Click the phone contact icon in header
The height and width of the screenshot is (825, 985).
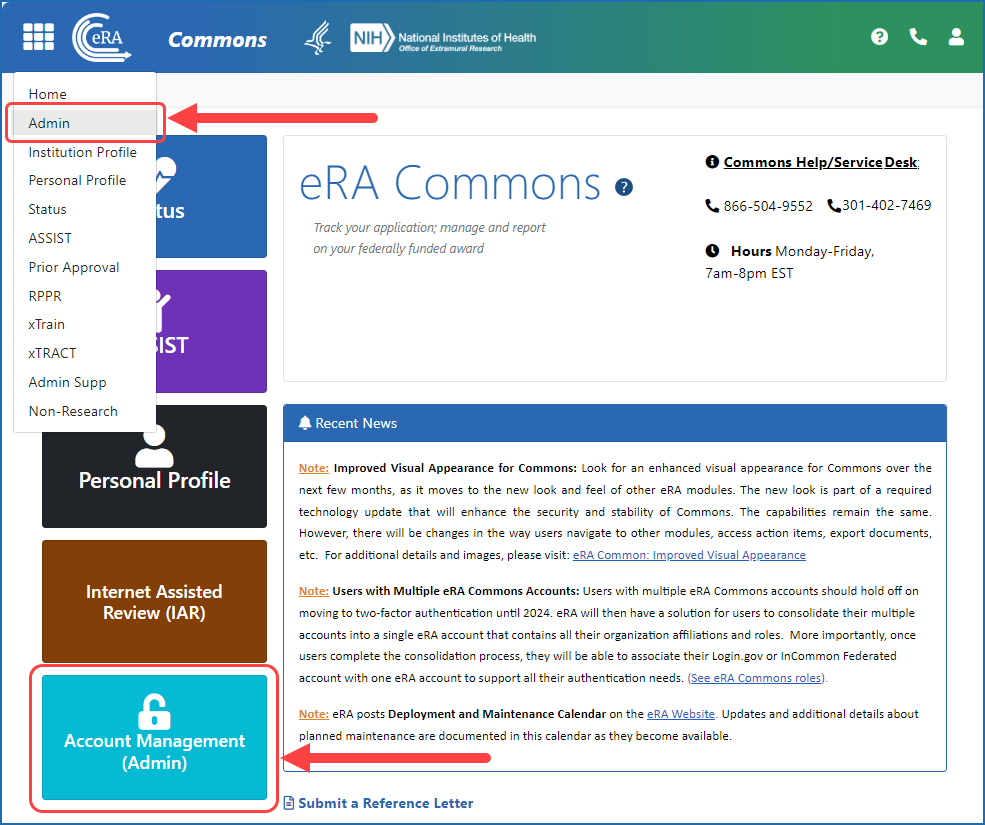coord(918,37)
